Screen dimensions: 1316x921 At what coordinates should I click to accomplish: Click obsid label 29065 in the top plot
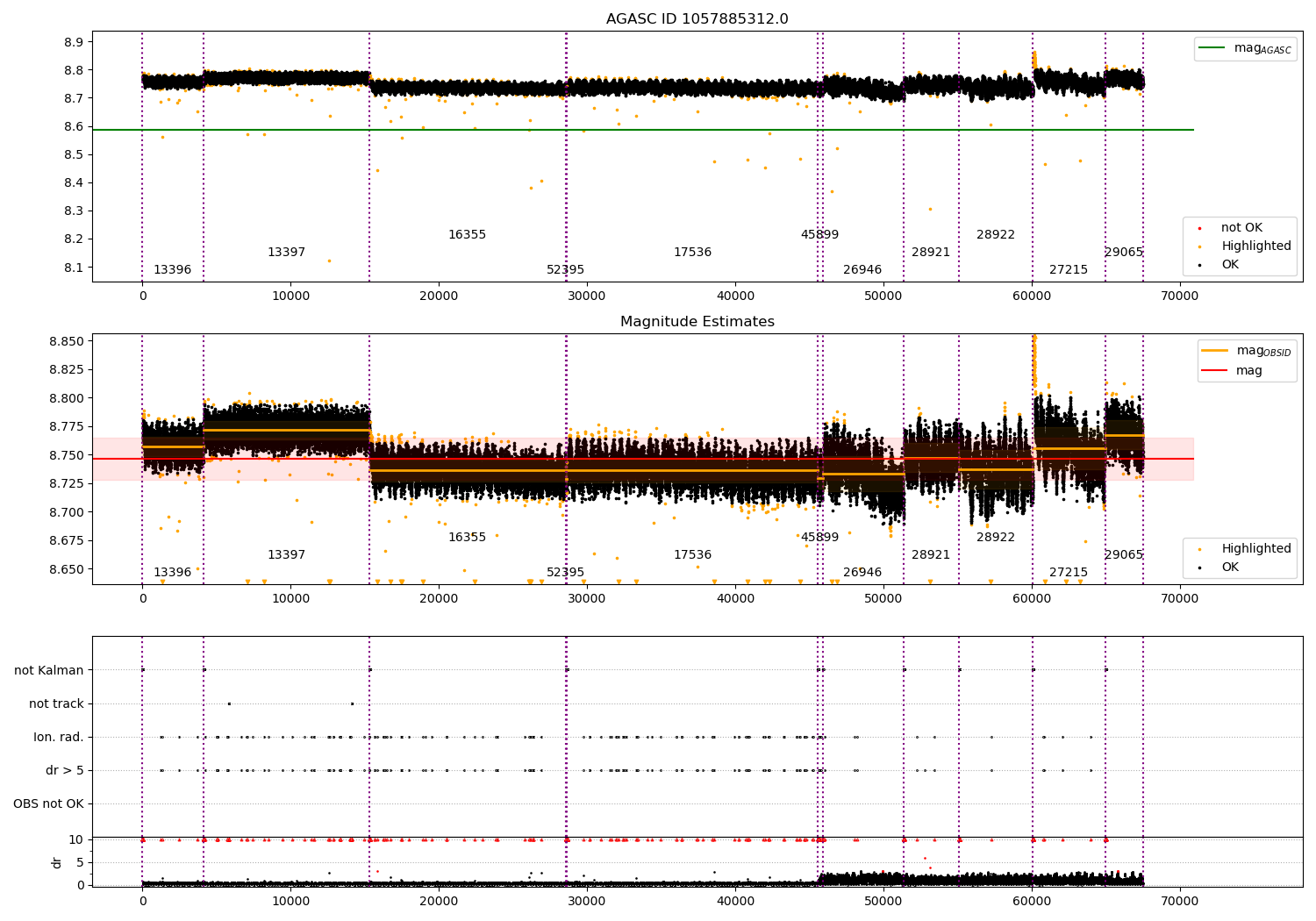1124,253
